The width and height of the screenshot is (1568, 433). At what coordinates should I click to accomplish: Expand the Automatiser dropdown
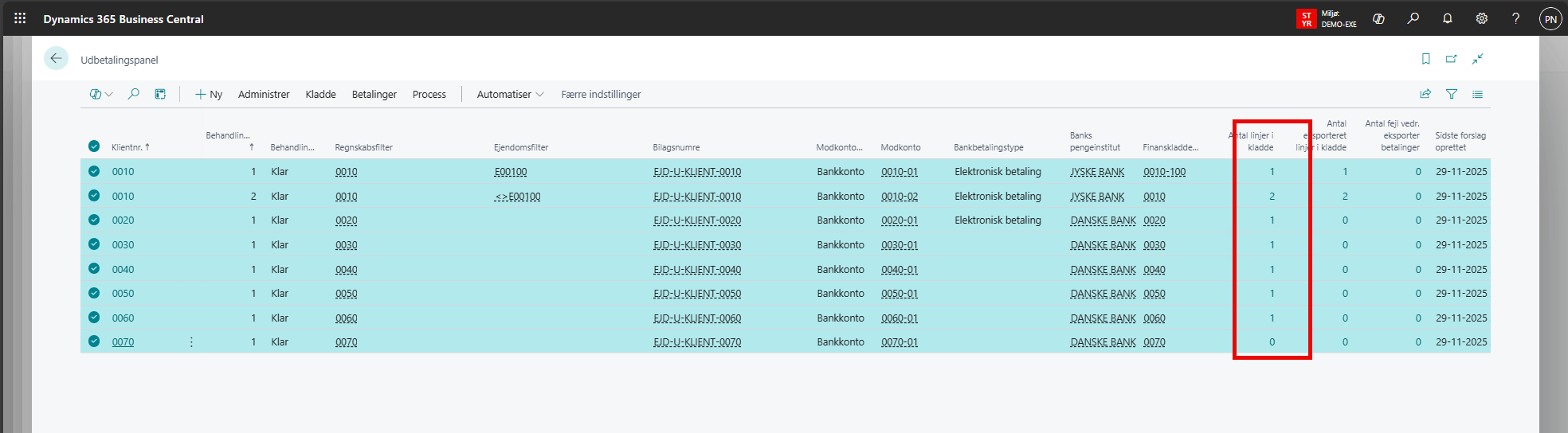click(510, 94)
